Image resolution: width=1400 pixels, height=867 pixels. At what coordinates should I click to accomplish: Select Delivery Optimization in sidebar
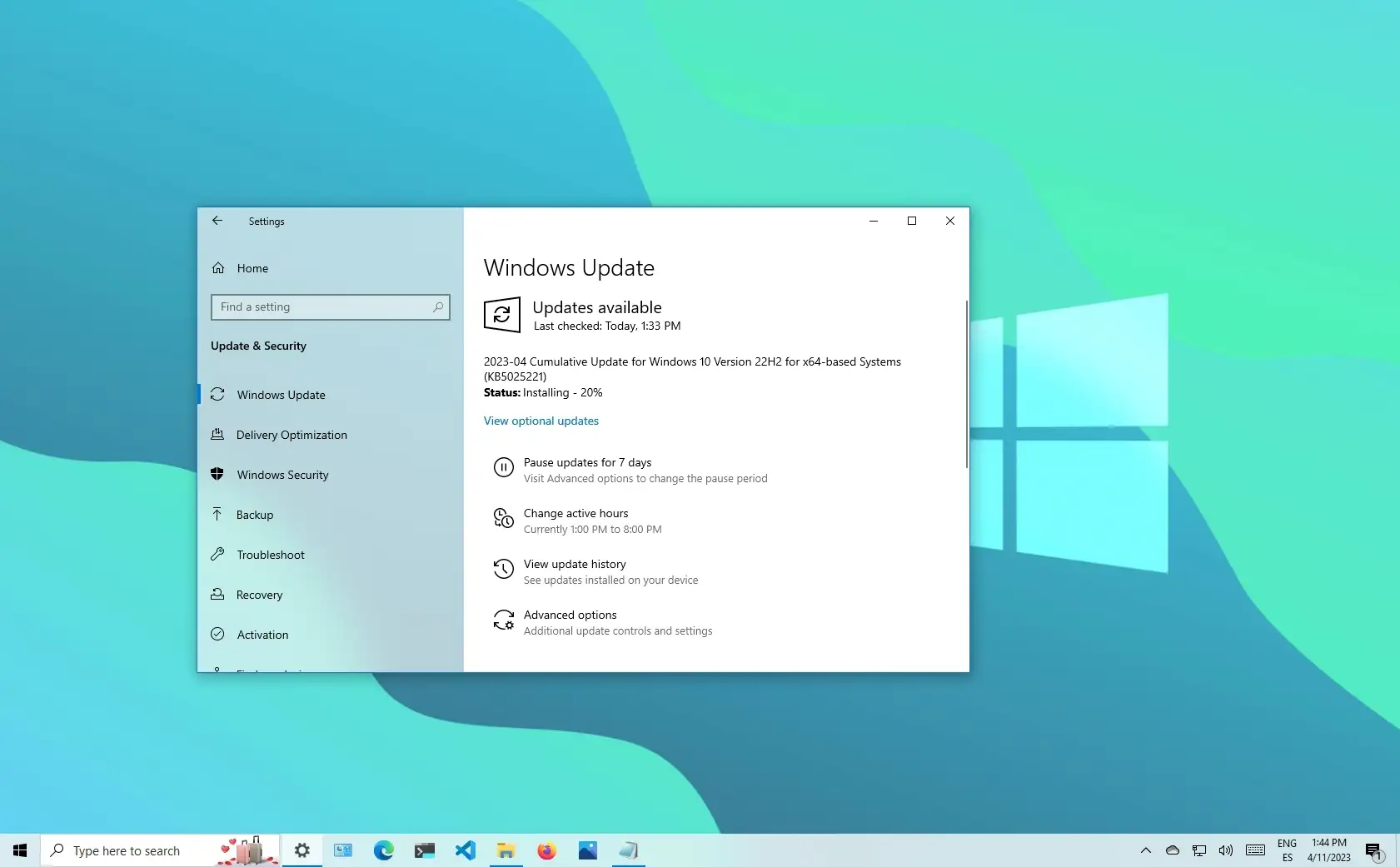tap(291, 435)
